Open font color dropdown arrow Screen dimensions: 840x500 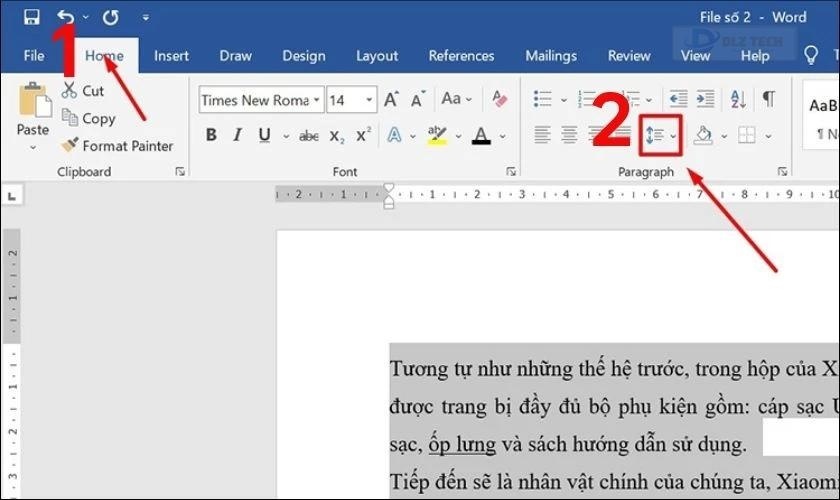(x=502, y=136)
